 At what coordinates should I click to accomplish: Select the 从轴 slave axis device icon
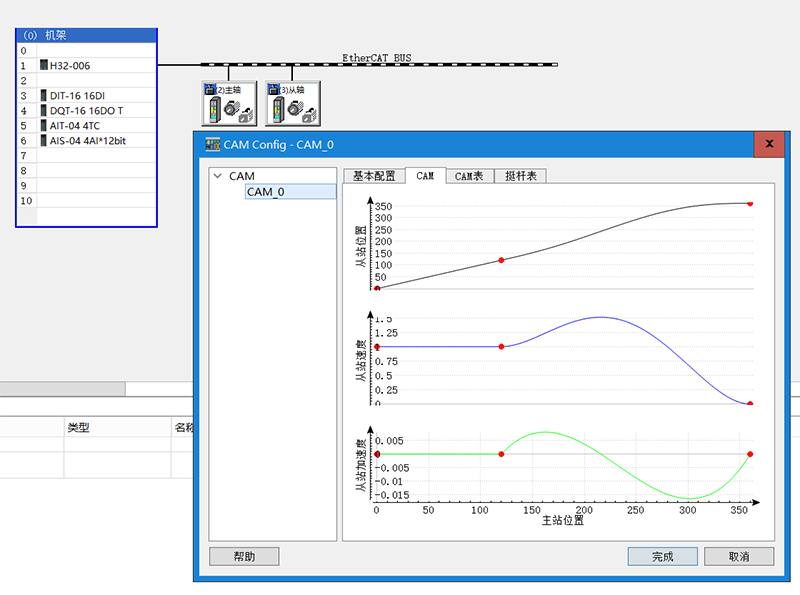(292, 103)
